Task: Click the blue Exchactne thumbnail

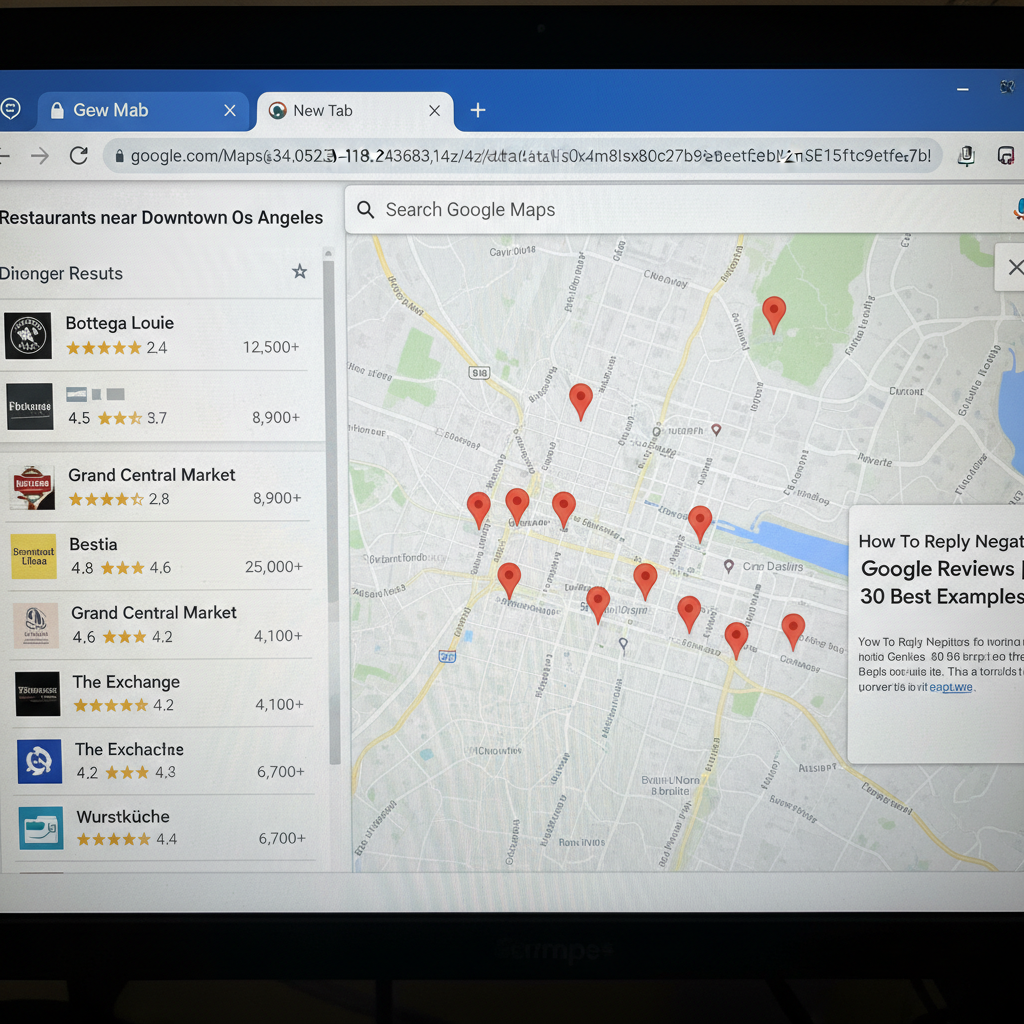Action: click(39, 761)
